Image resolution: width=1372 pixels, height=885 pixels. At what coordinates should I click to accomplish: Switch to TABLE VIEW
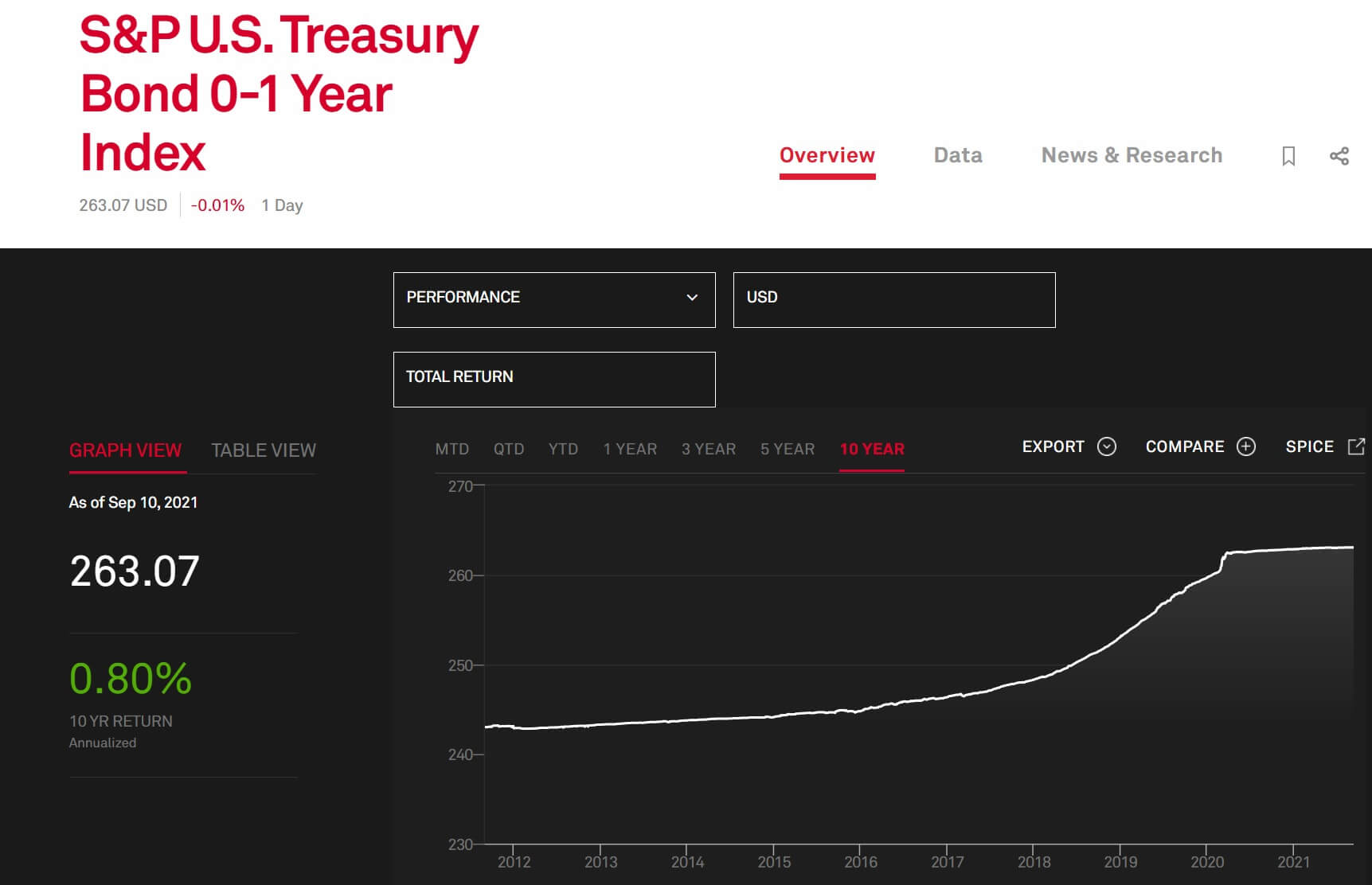pyautogui.click(x=264, y=450)
